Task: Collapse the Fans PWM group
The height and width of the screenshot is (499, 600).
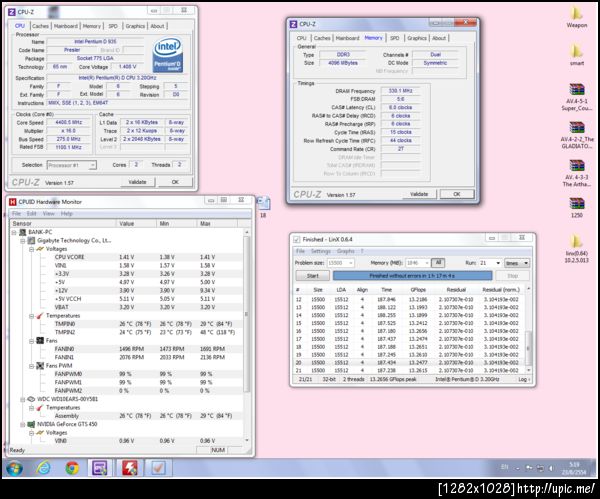Action: click(x=31, y=366)
